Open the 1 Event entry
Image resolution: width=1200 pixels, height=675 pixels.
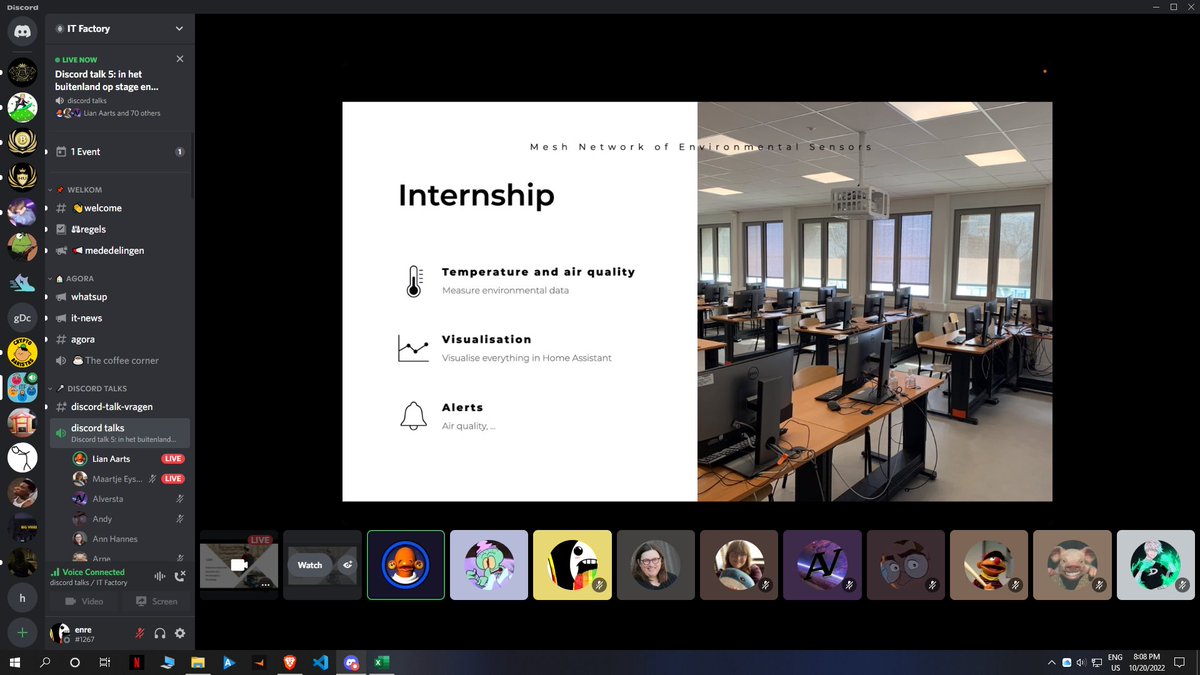click(x=120, y=152)
